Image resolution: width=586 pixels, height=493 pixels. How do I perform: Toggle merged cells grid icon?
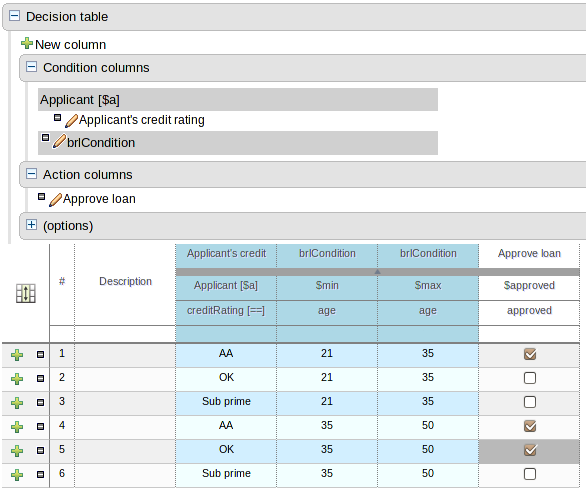point(26,293)
